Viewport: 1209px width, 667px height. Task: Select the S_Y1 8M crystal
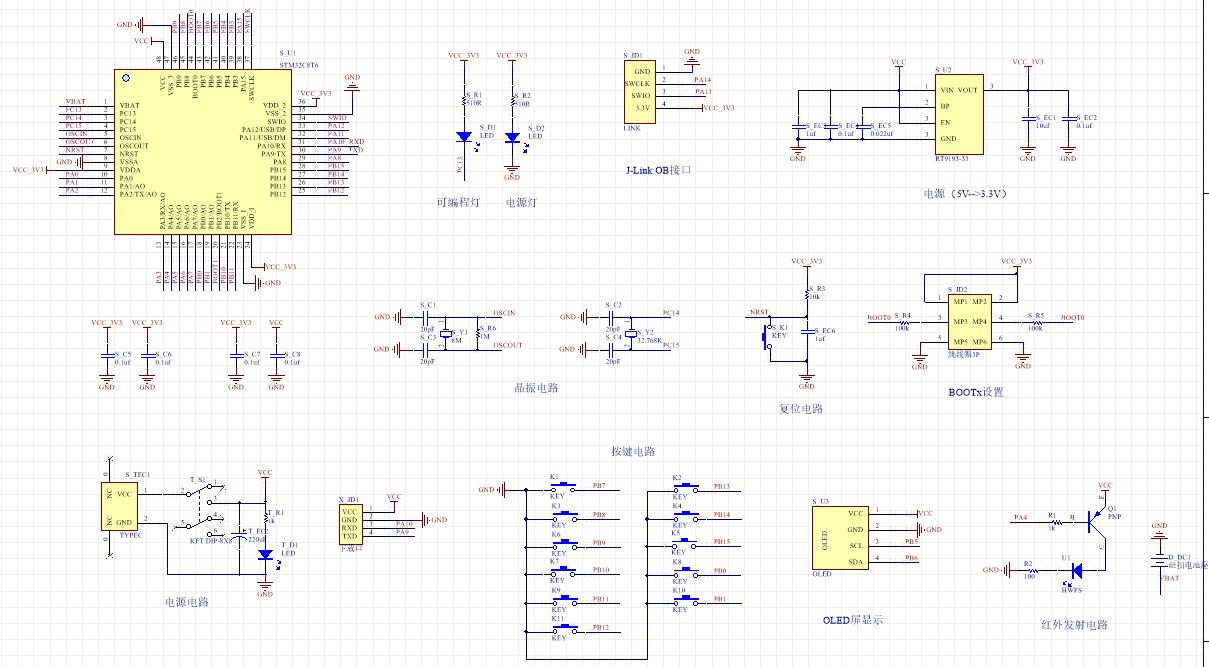pos(448,334)
